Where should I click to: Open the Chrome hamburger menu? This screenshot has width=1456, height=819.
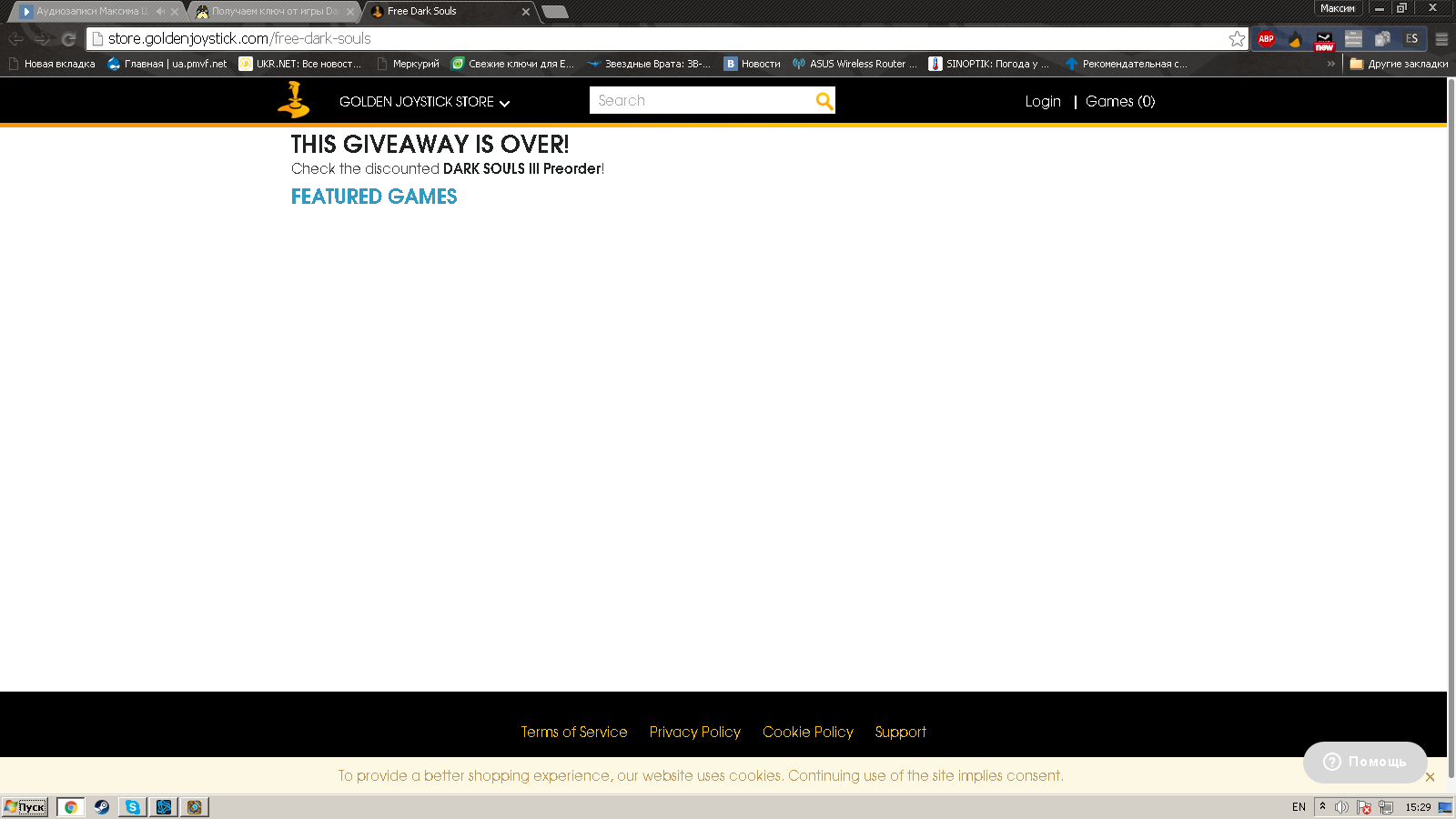point(1441,38)
